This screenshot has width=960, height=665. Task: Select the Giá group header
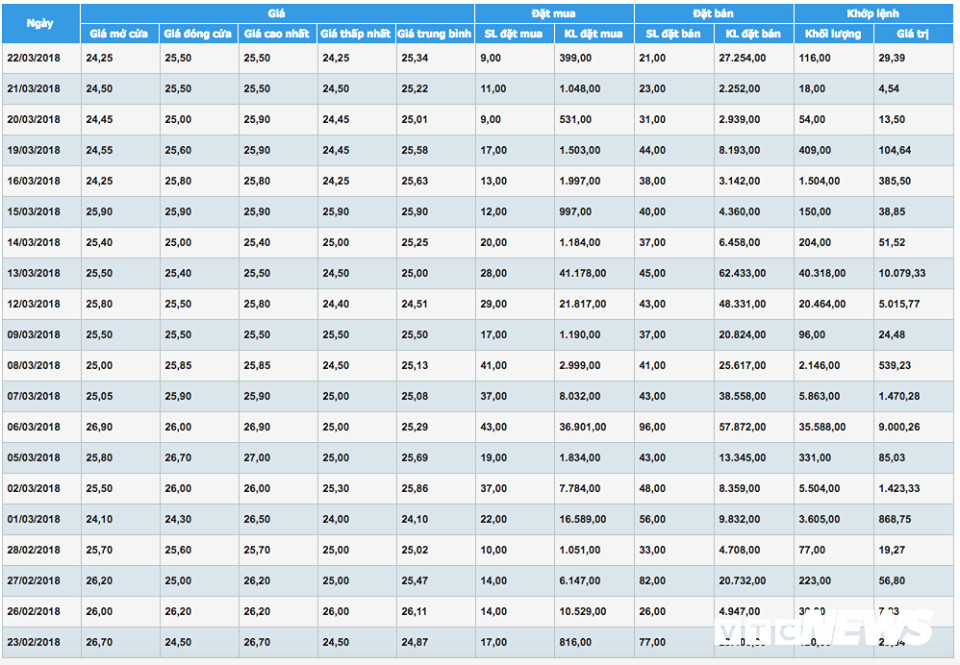[276, 14]
